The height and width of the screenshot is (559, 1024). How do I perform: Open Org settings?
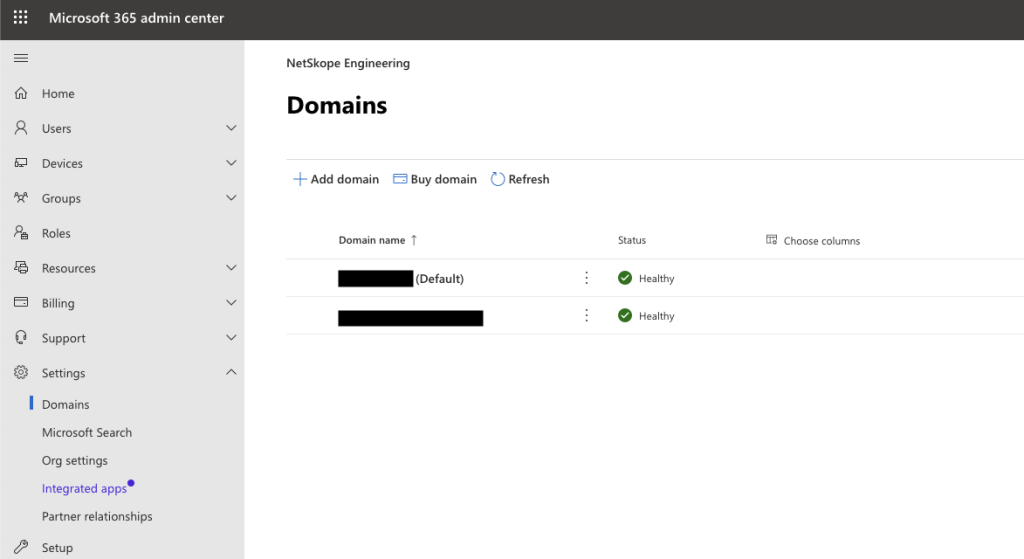pyautogui.click(x=74, y=460)
